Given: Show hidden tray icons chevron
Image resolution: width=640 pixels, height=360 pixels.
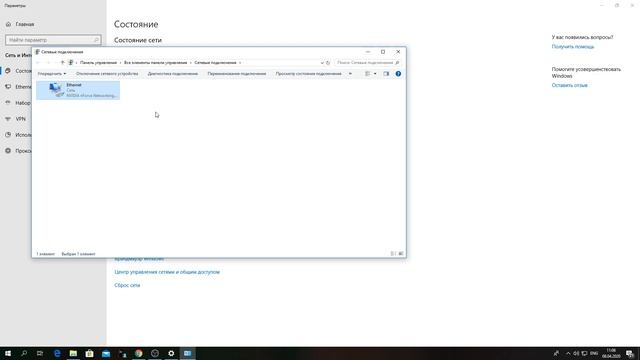Looking at the screenshot, I should pyautogui.click(x=568, y=353).
